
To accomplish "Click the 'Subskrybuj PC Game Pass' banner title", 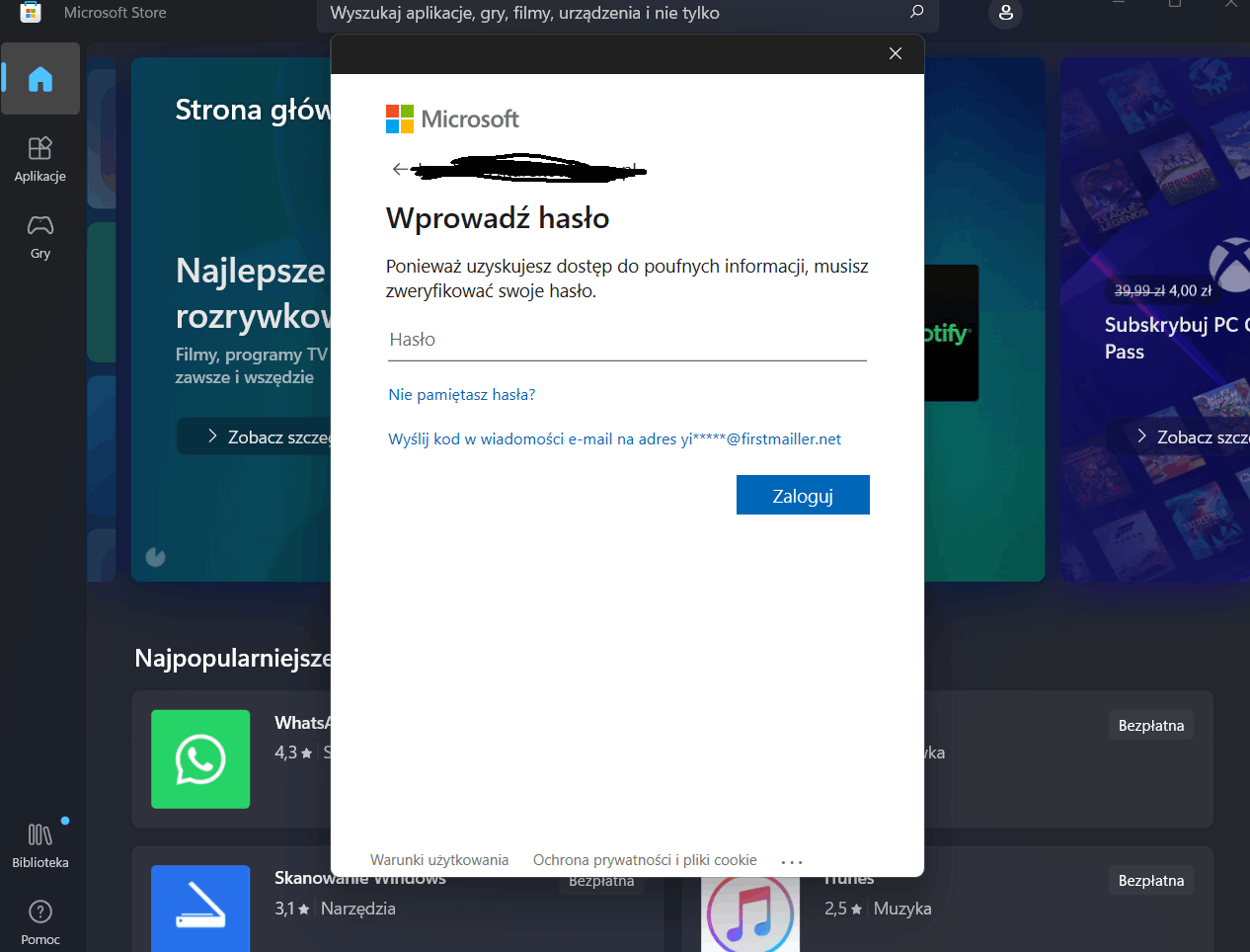I will click(1177, 338).
